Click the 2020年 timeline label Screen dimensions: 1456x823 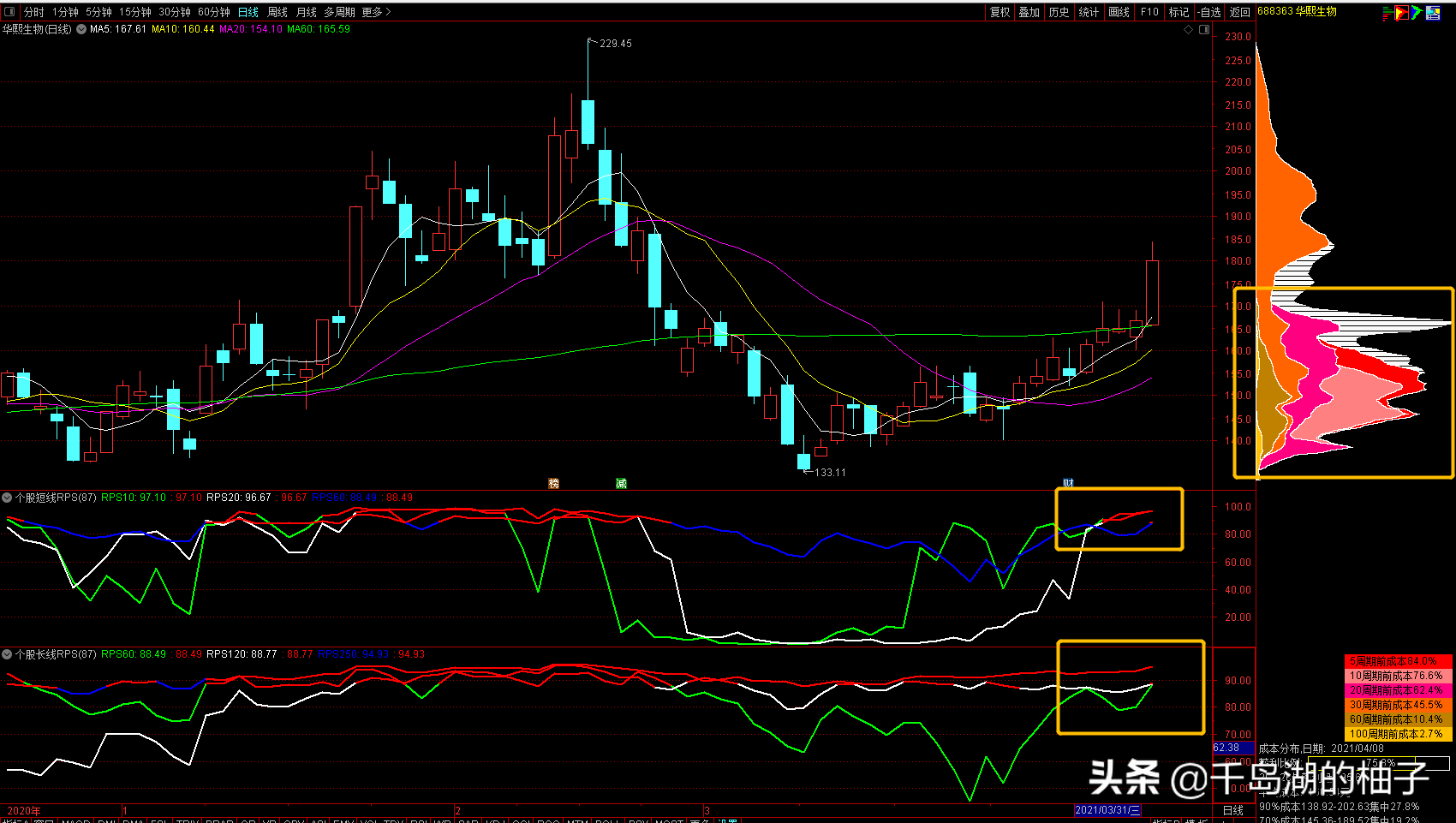(24, 810)
